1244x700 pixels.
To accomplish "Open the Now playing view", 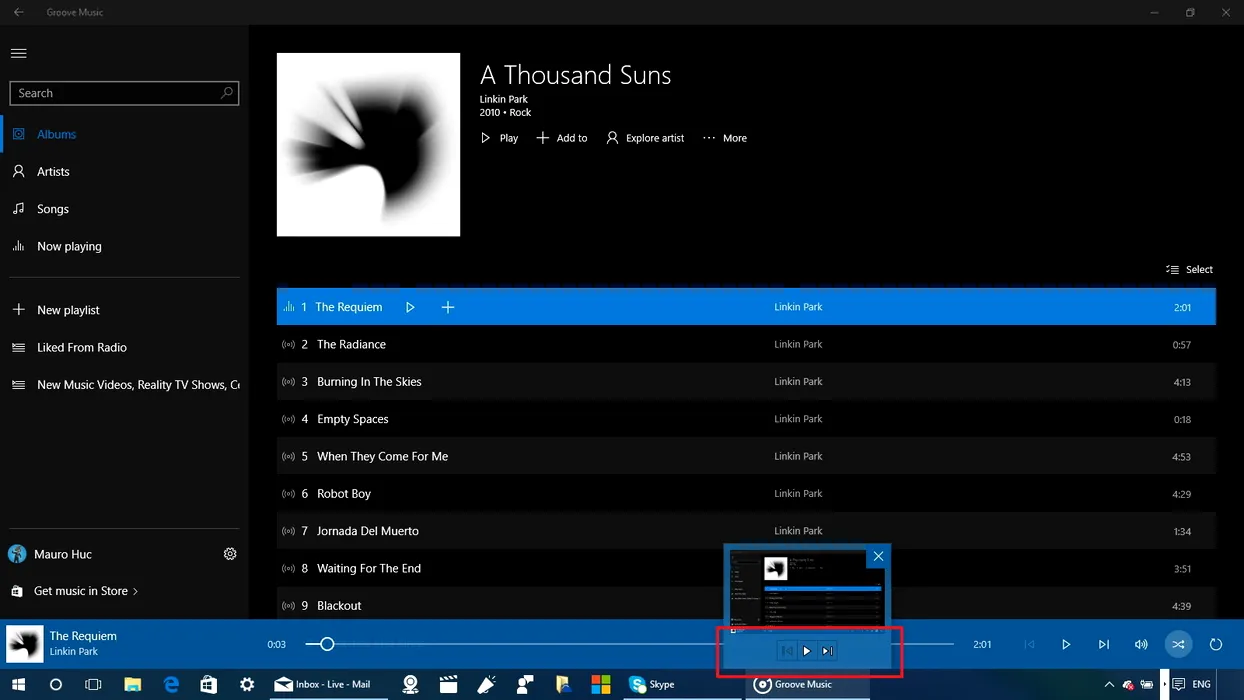I will click(69, 246).
